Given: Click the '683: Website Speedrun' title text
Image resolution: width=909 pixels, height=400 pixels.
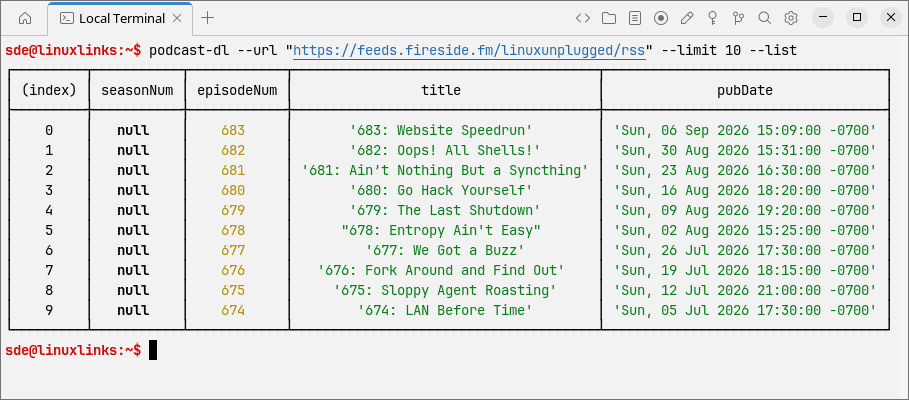Looking at the screenshot, I should pyautogui.click(x=441, y=130).
